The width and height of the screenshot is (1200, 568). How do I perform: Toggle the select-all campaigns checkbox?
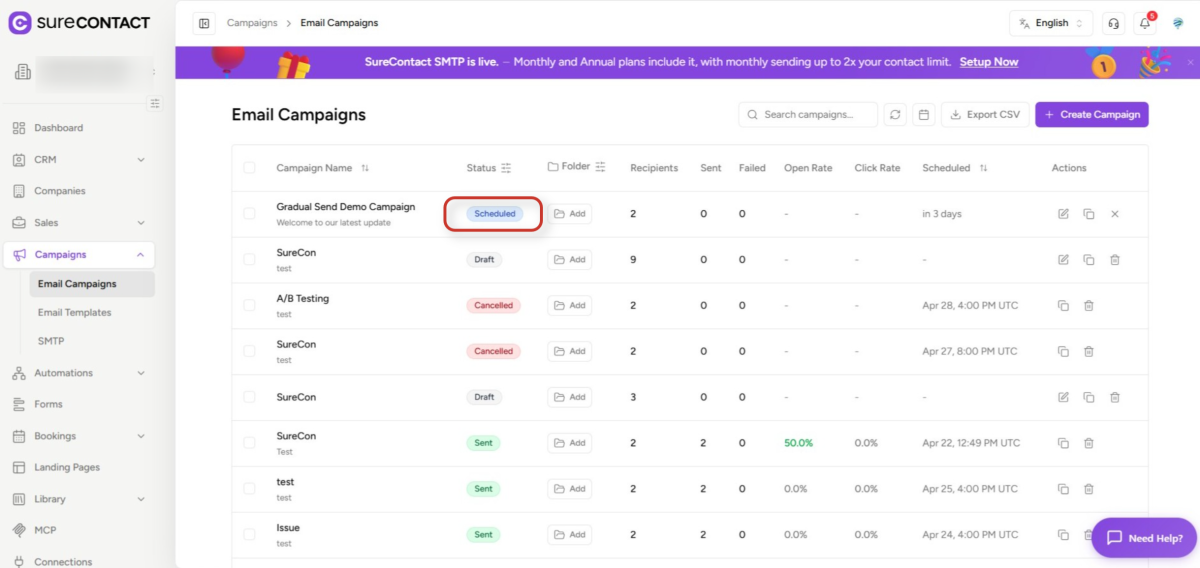coord(249,168)
